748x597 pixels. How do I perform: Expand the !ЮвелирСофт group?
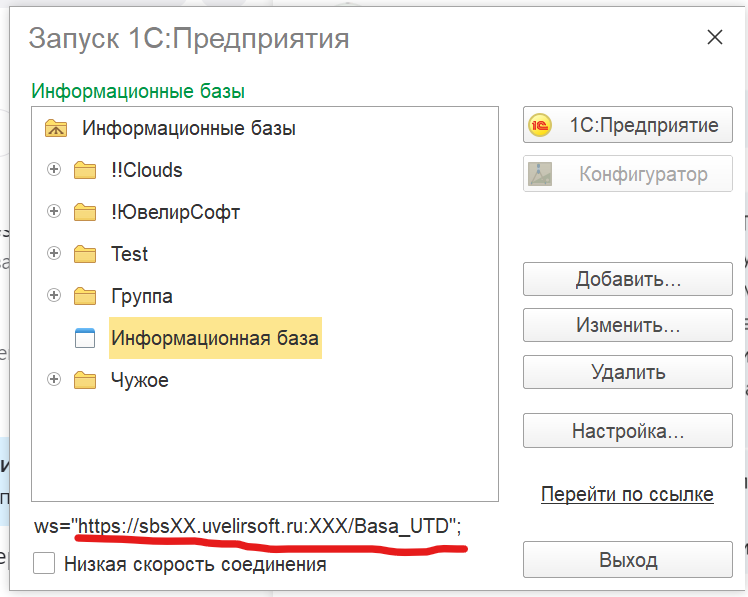tap(55, 212)
